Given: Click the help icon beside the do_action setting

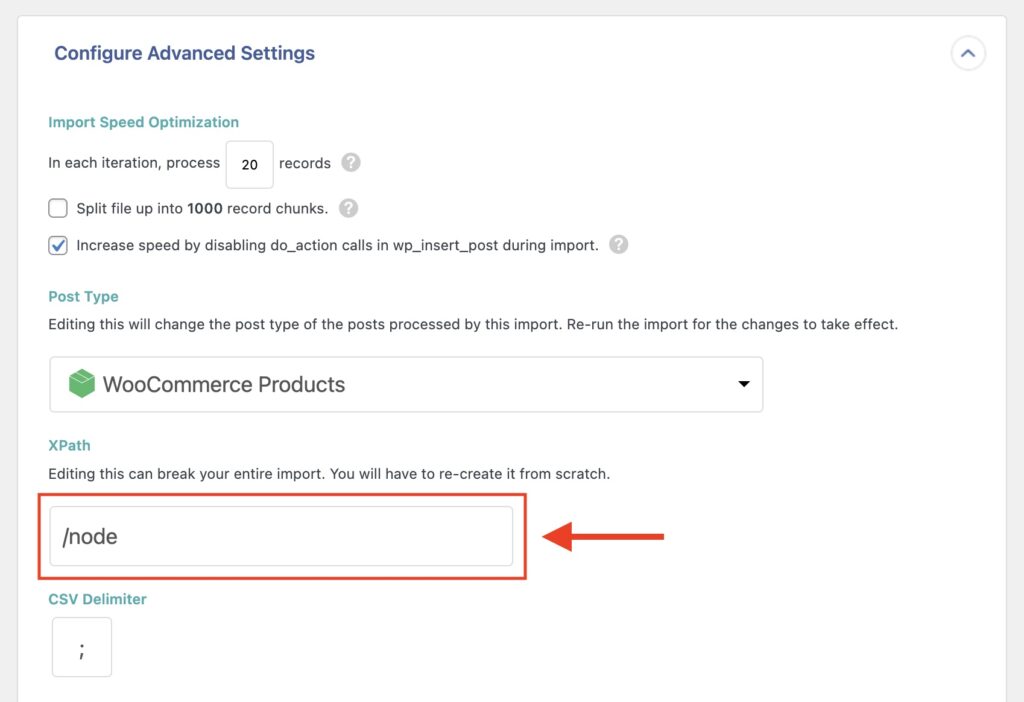Looking at the screenshot, I should (x=617, y=244).
